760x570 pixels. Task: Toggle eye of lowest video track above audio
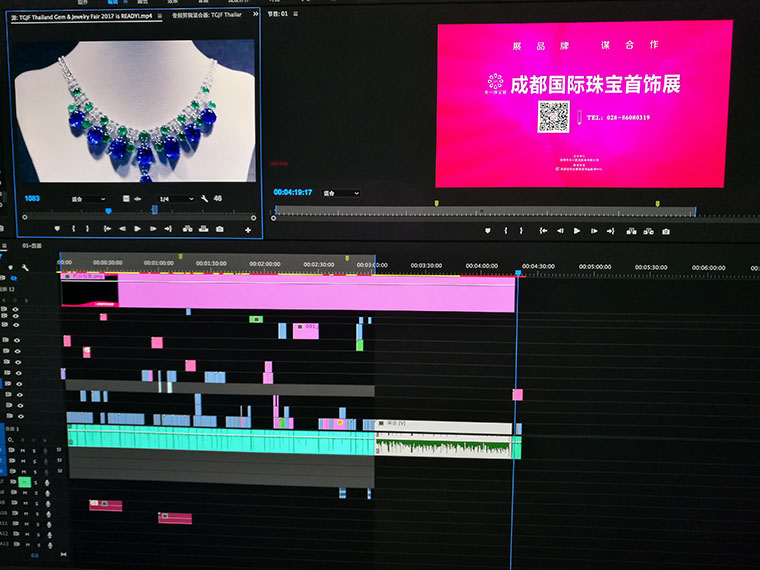(20, 416)
